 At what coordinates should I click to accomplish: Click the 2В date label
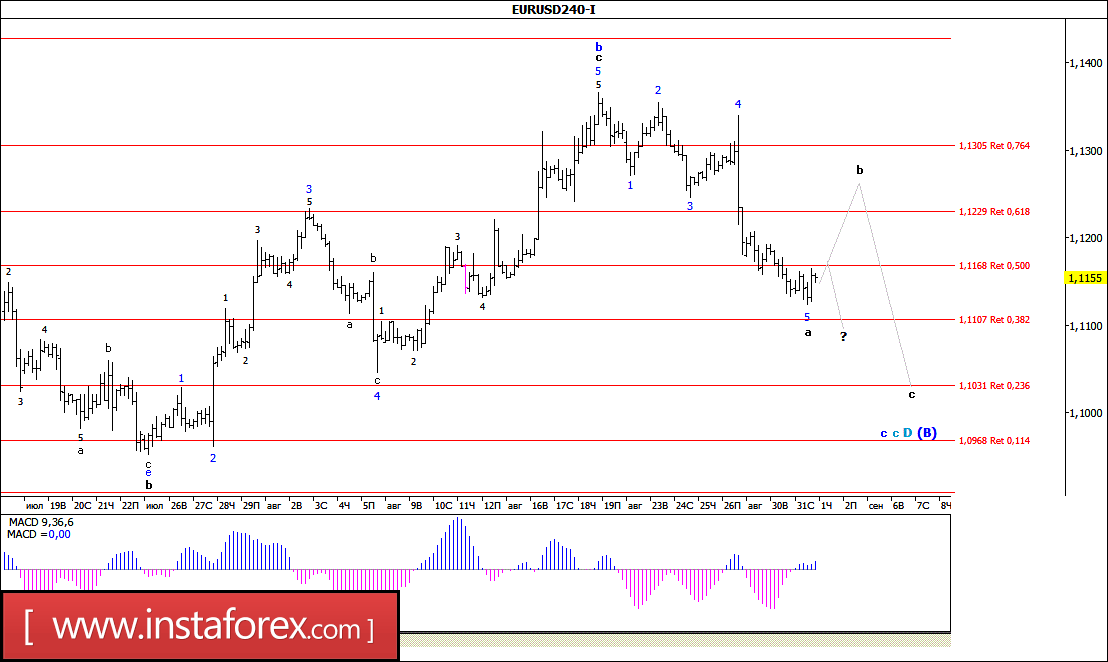297,506
